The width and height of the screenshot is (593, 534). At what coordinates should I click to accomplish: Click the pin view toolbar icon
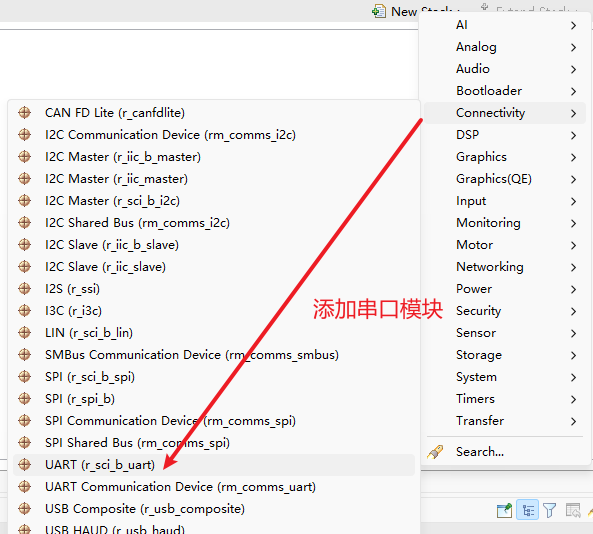click(x=505, y=510)
